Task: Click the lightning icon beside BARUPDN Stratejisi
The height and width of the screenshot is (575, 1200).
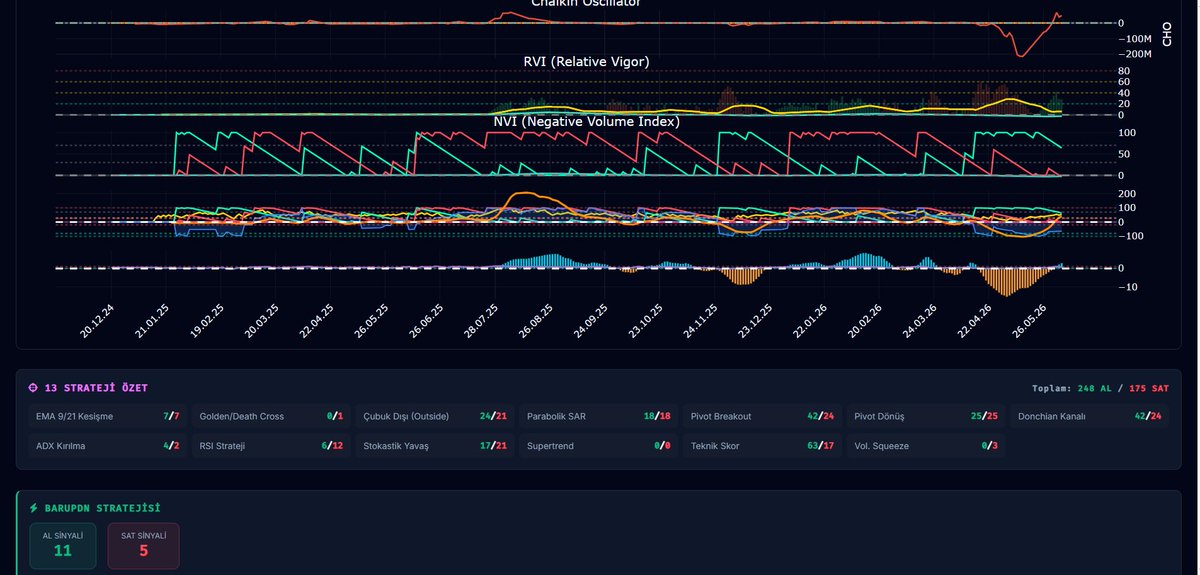Action: tap(34, 508)
